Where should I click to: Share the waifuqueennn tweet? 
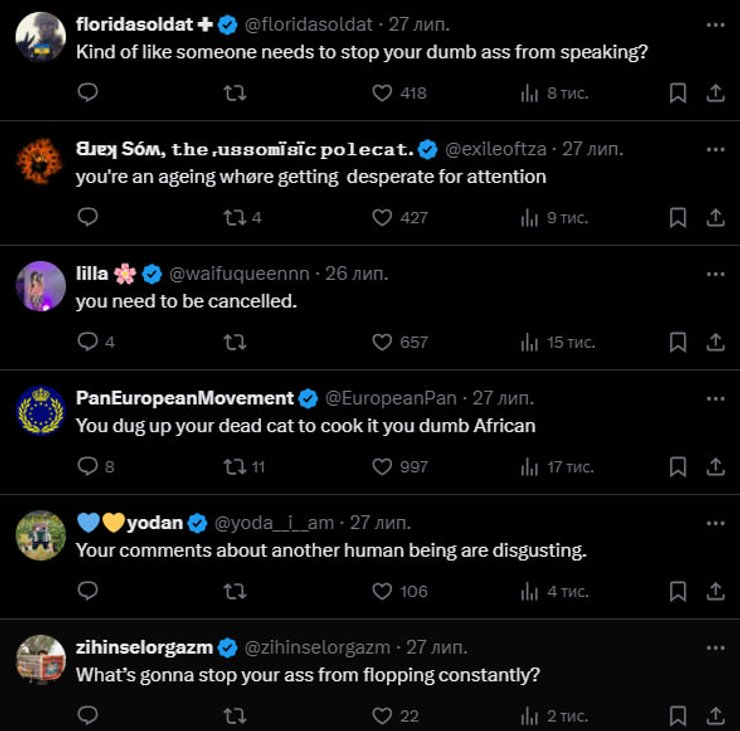[715, 342]
